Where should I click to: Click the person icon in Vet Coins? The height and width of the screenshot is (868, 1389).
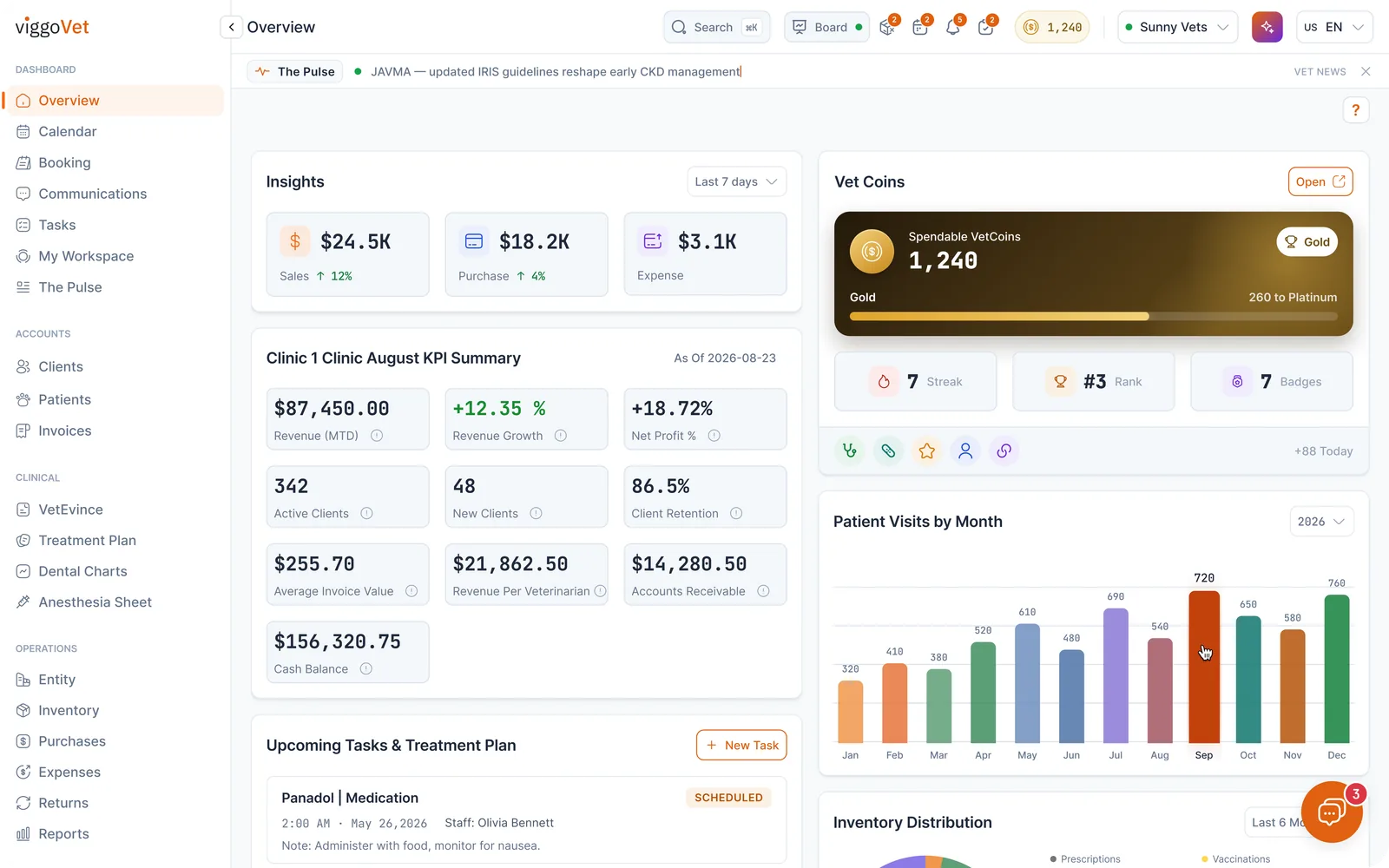tap(965, 450)
